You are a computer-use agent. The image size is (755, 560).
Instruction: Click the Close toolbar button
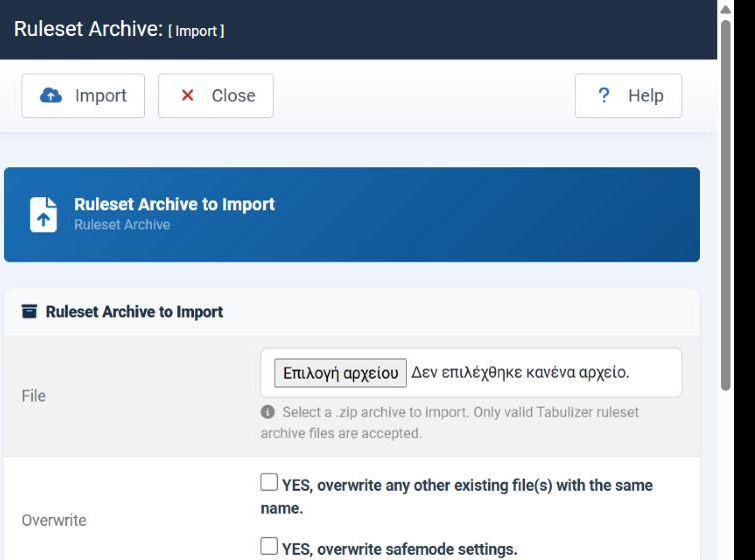[x=216, y=95]
